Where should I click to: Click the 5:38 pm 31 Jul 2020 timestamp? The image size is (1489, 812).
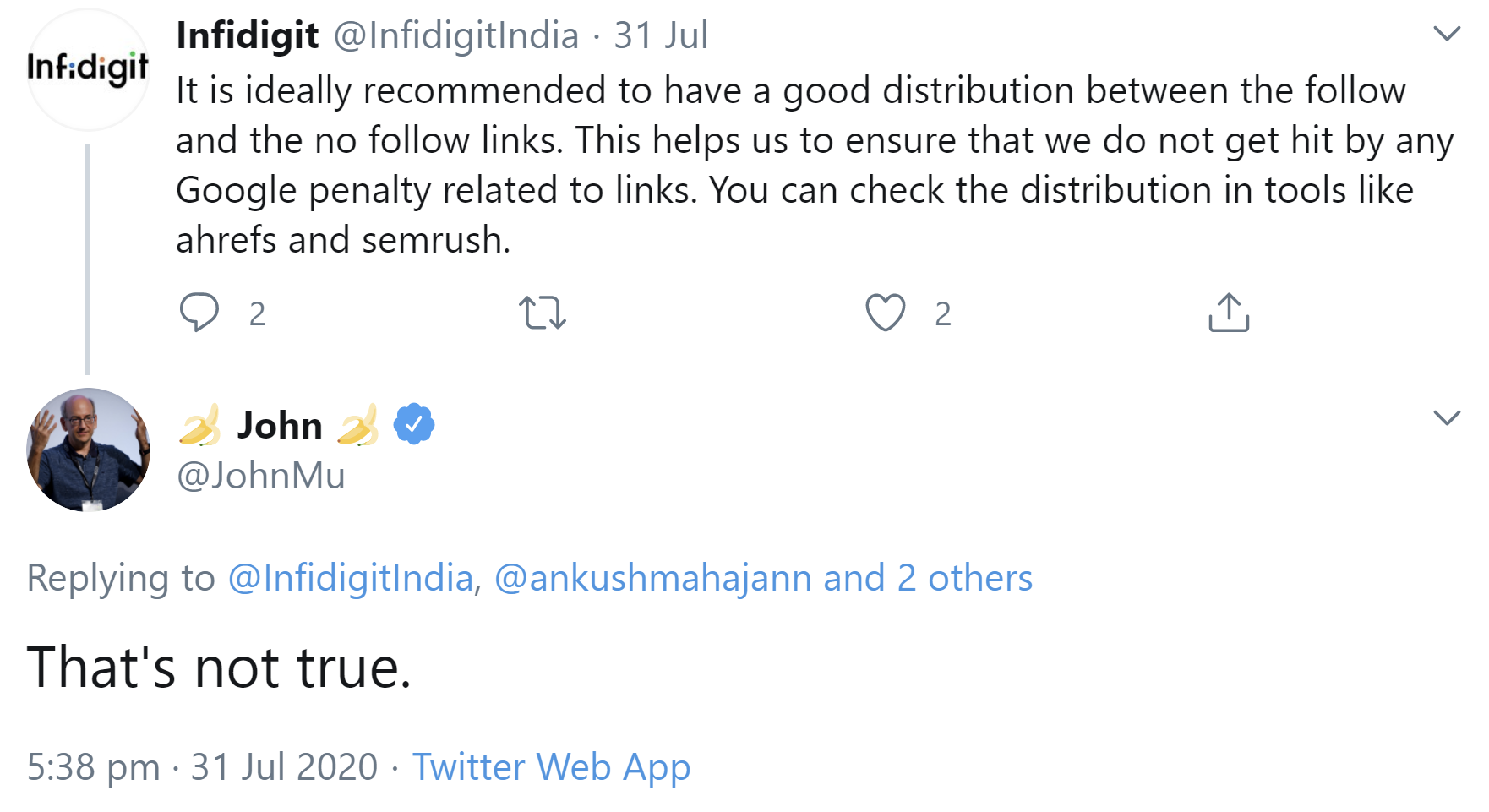pyautogui.click(x=202, y=766)
